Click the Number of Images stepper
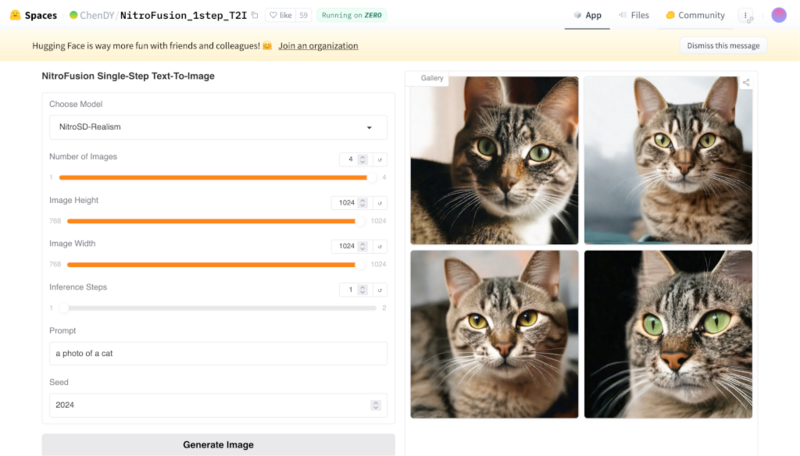Image resolution: width=800 pixels, height=456 pixels. (x=362, y=159)
